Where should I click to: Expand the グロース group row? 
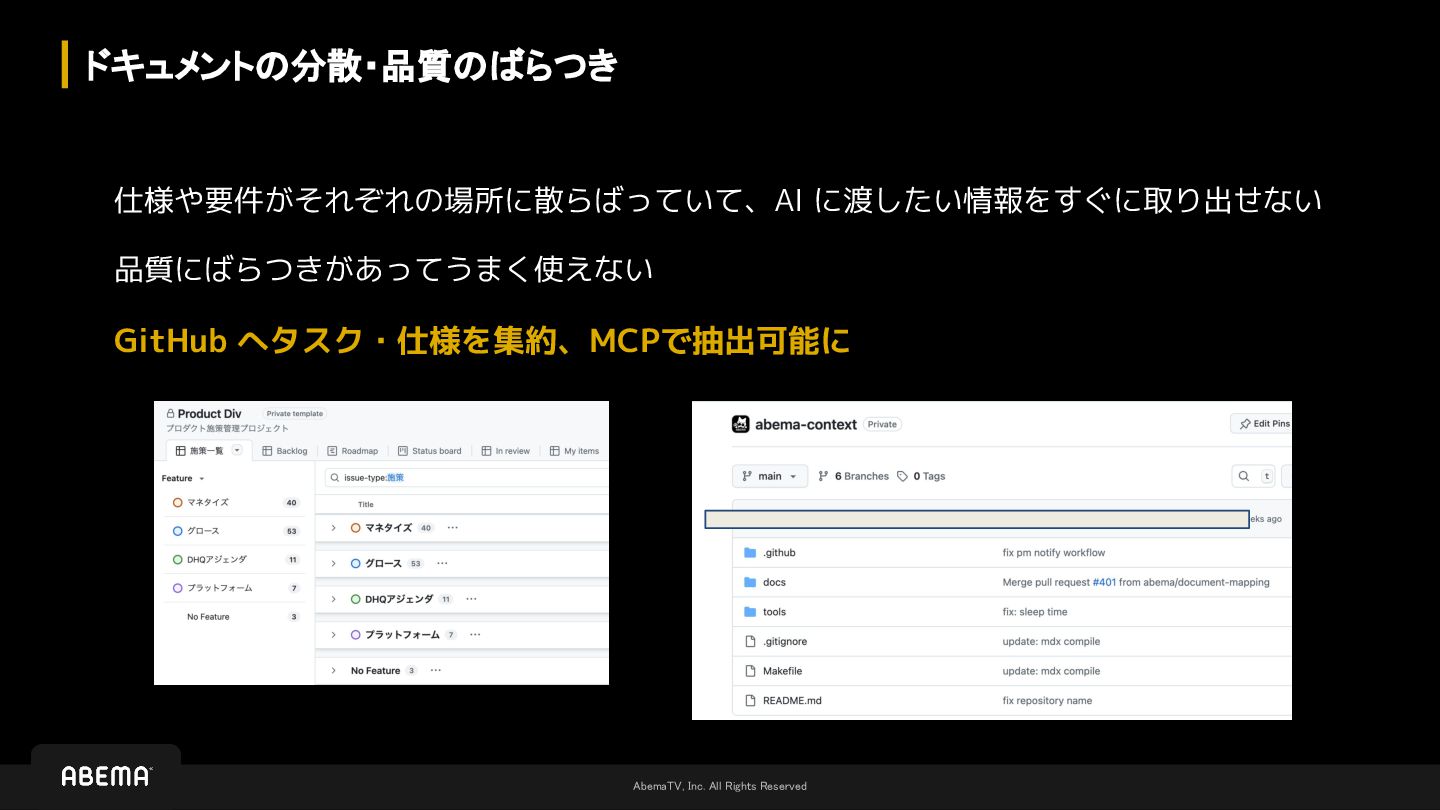coord(334,563)
